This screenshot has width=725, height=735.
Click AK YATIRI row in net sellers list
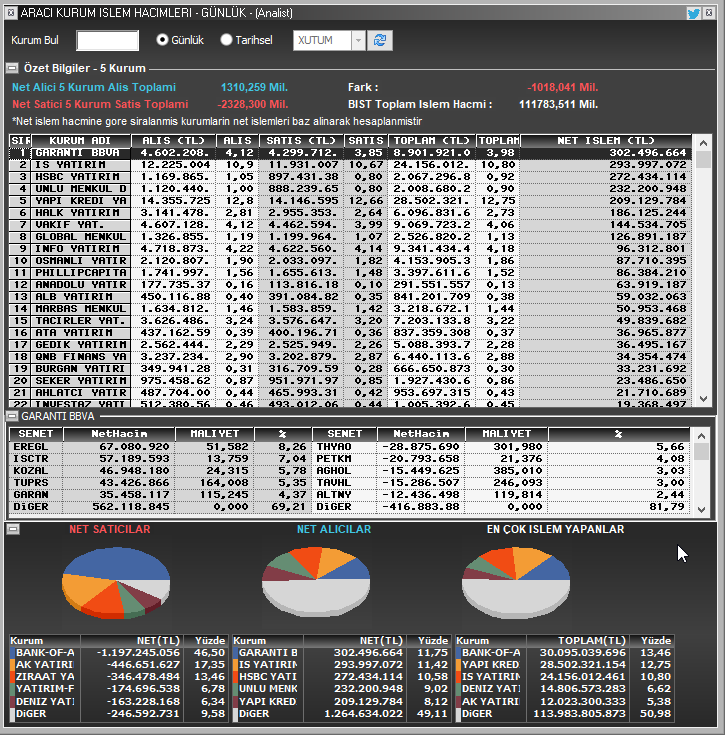coord(118,665)
